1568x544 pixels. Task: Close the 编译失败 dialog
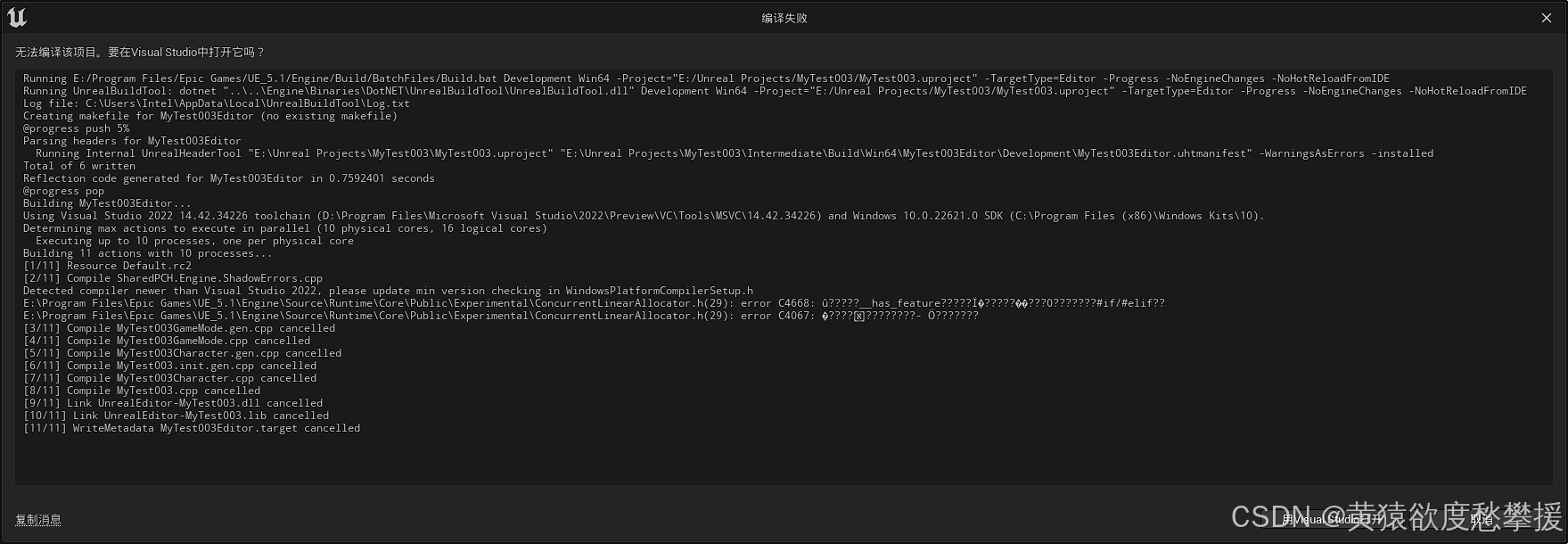point(1546,18)
